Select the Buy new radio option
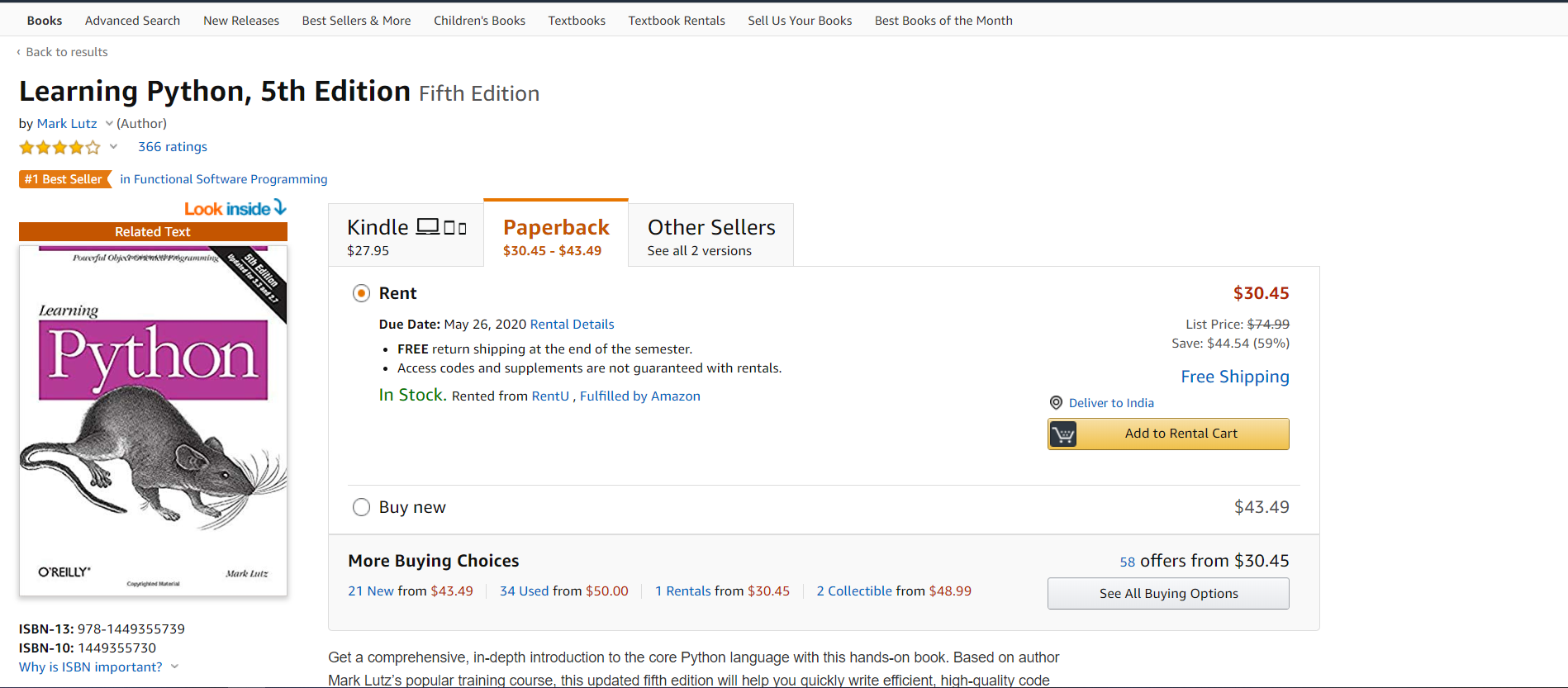1568x688 pixels. coord(361,507)
